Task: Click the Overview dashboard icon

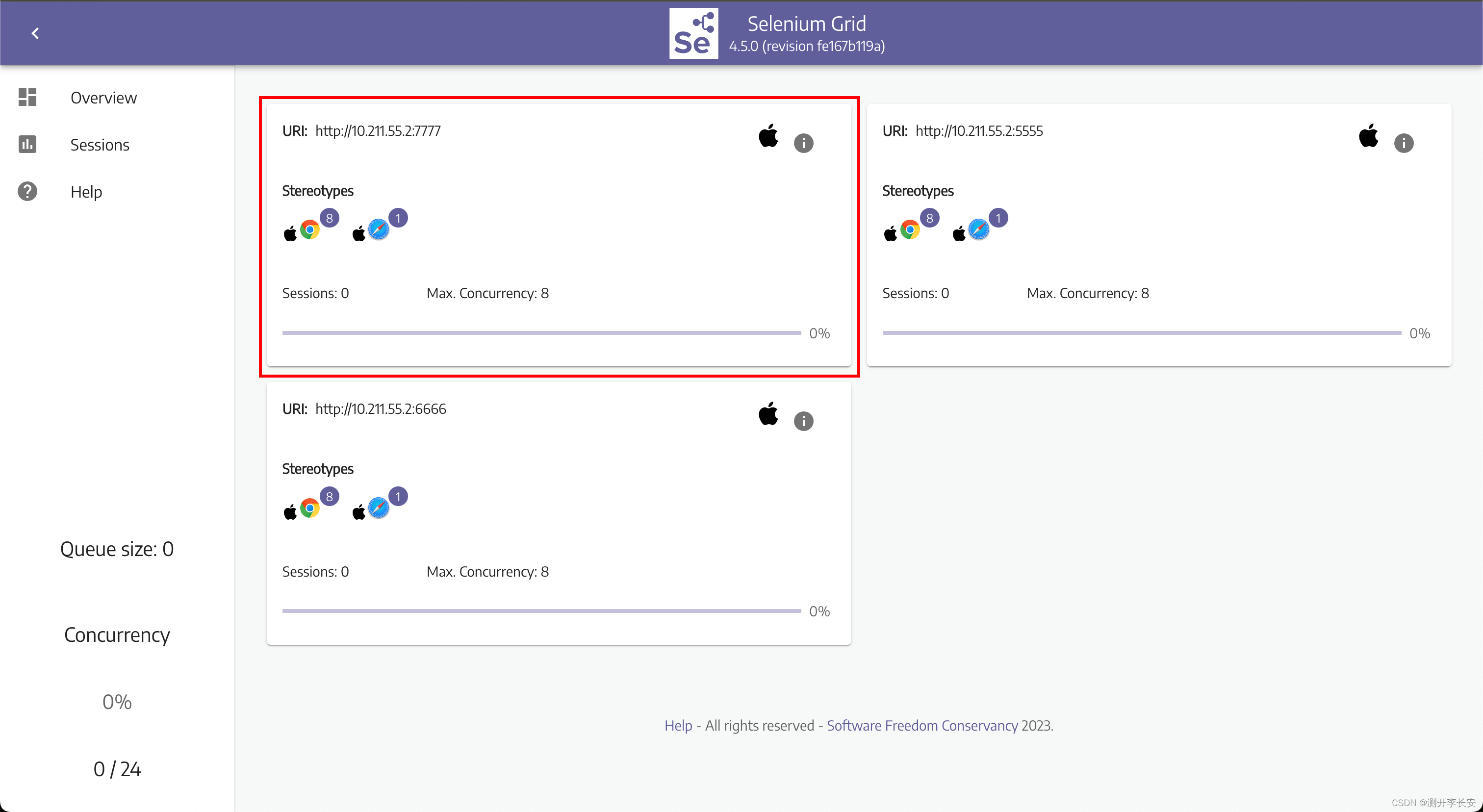Action: pyautogui.click(x=27, y=97)
